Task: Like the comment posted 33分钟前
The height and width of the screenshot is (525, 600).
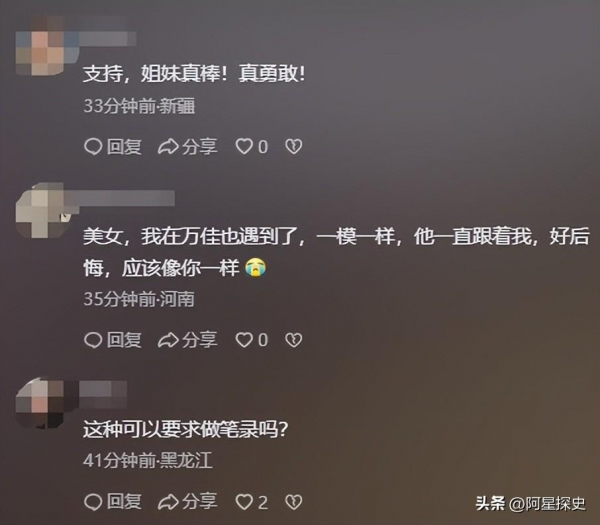Action: [251, 147]
